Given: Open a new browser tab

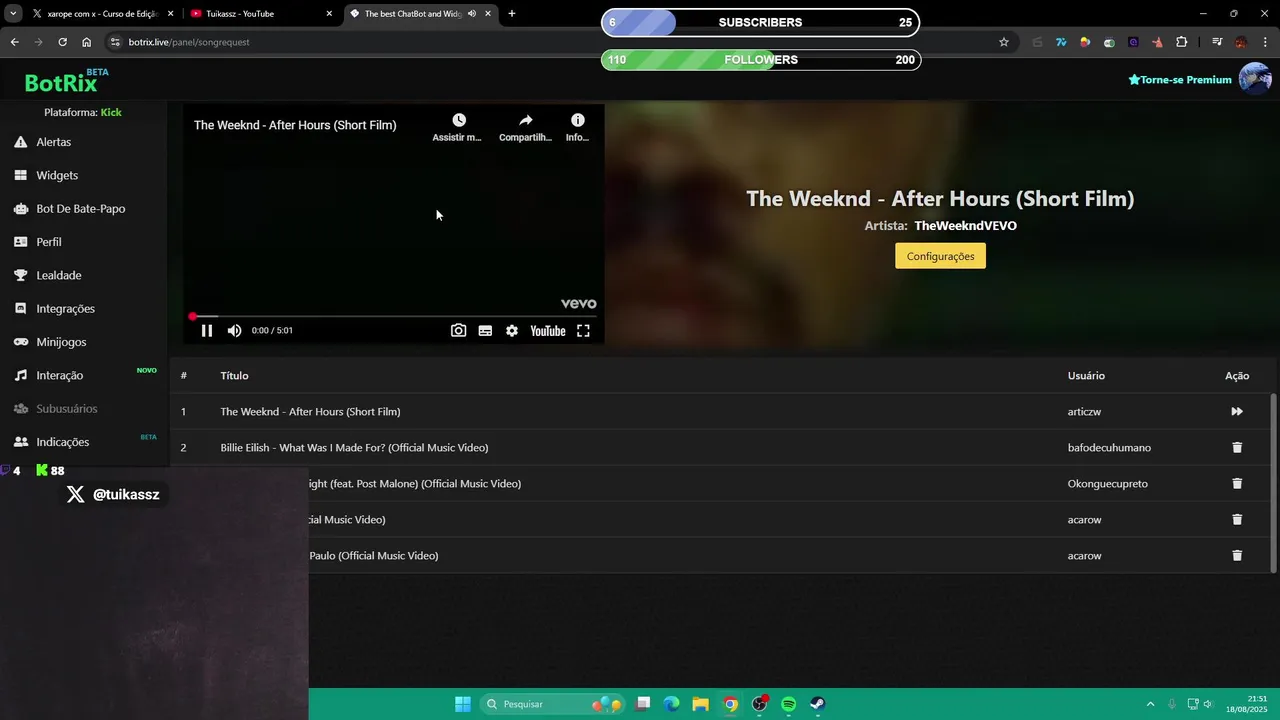Looking at the screenshot, I should [x=512, y=14].
